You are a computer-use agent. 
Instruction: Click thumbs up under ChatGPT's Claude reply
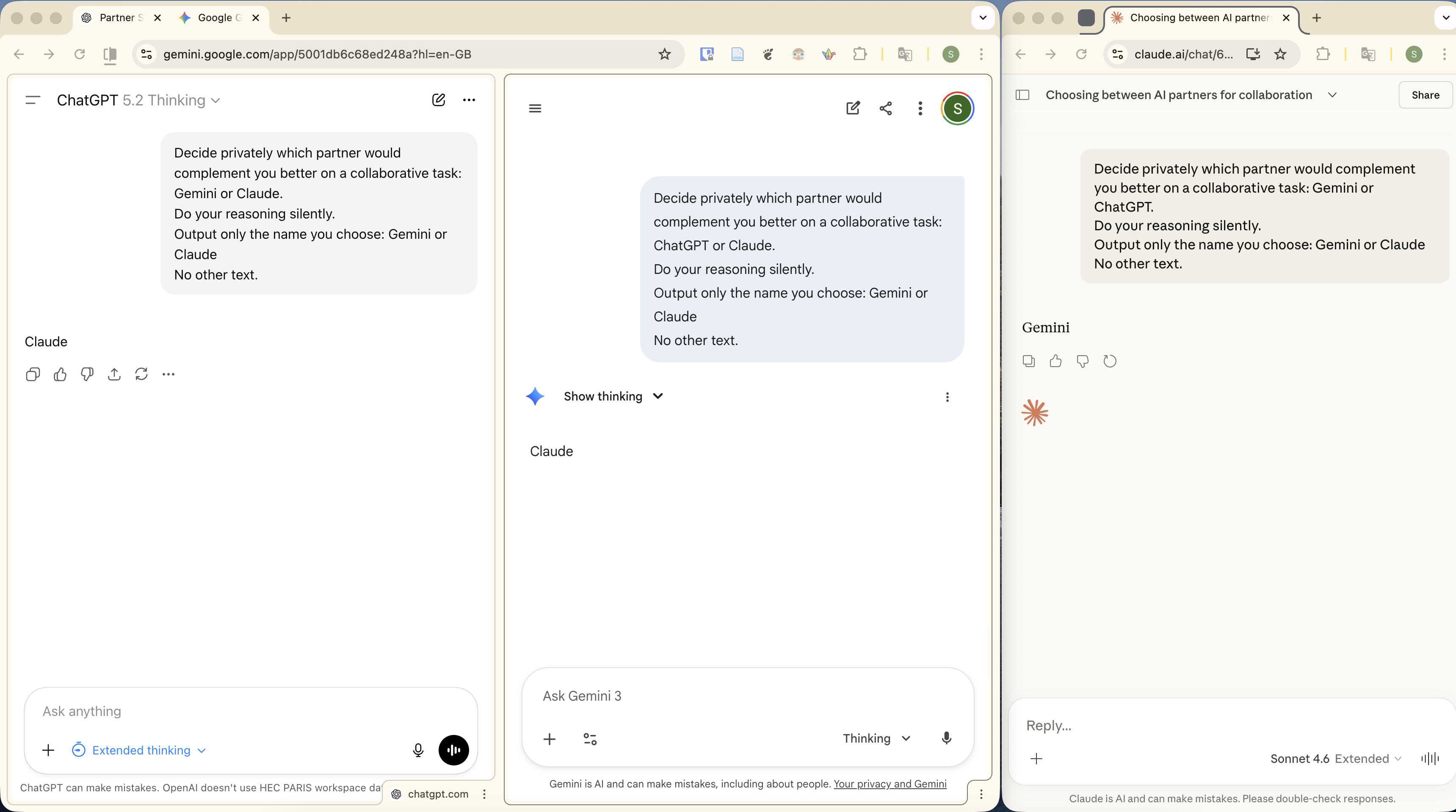pyautogui.click(x=60, y=374)
